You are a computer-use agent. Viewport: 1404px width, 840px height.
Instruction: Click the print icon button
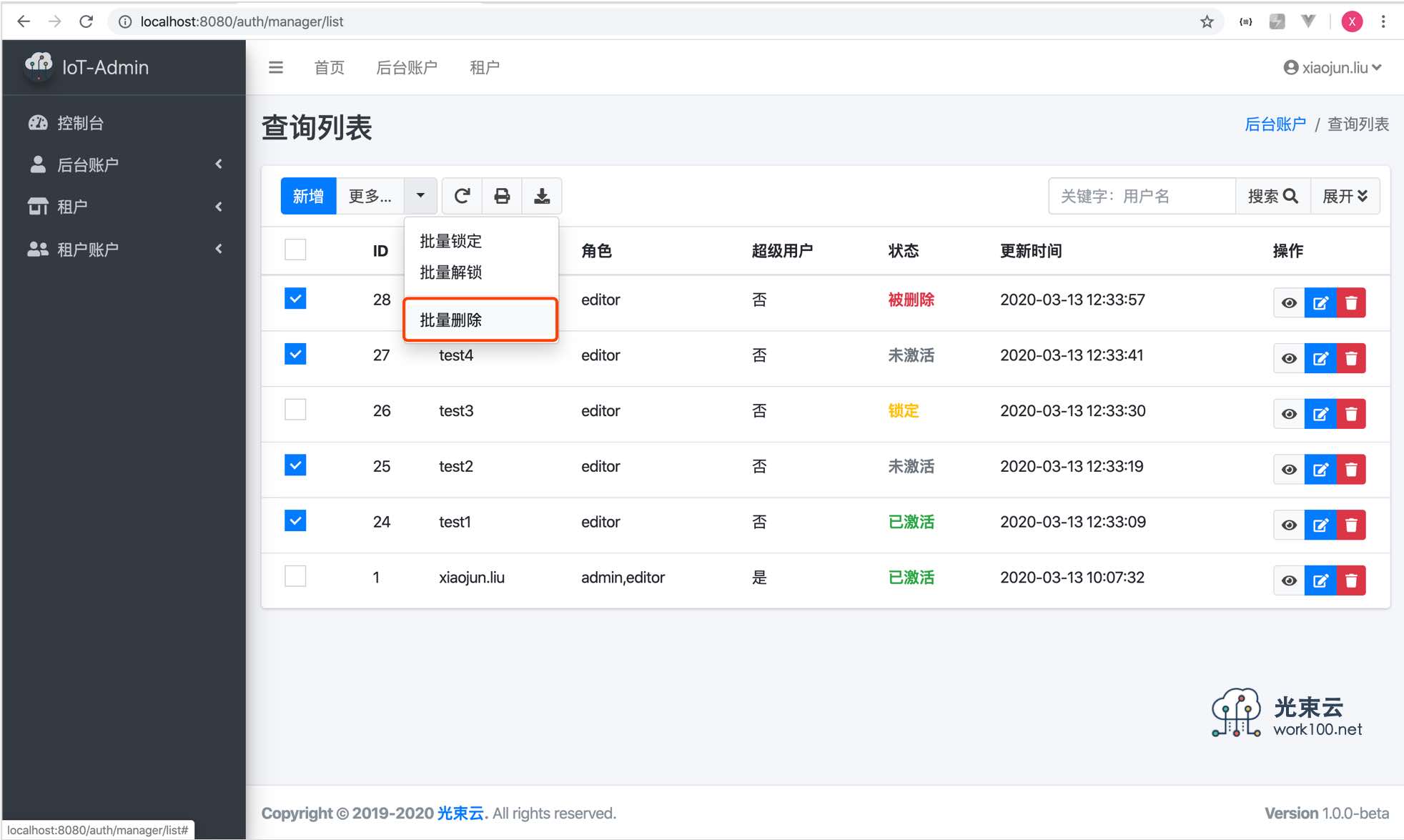pyautogui.click(x=502, y=196)
